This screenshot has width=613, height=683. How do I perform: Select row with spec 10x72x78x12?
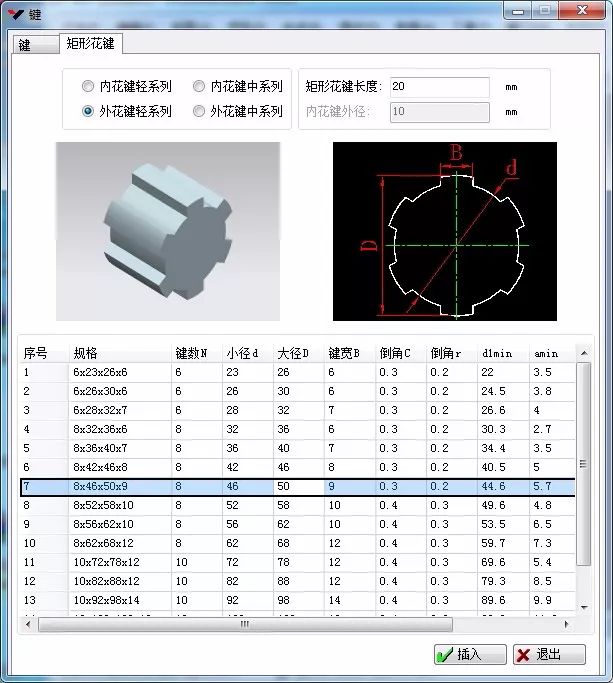pyautogui.click(x=298, y=562)
